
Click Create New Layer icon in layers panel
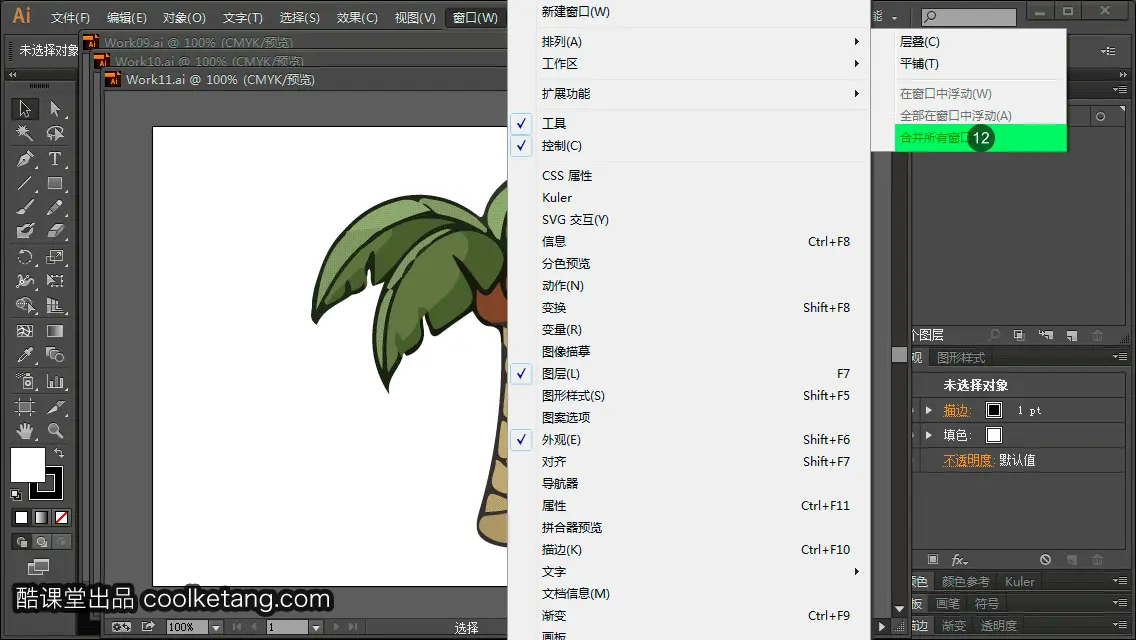(1072, 335)
